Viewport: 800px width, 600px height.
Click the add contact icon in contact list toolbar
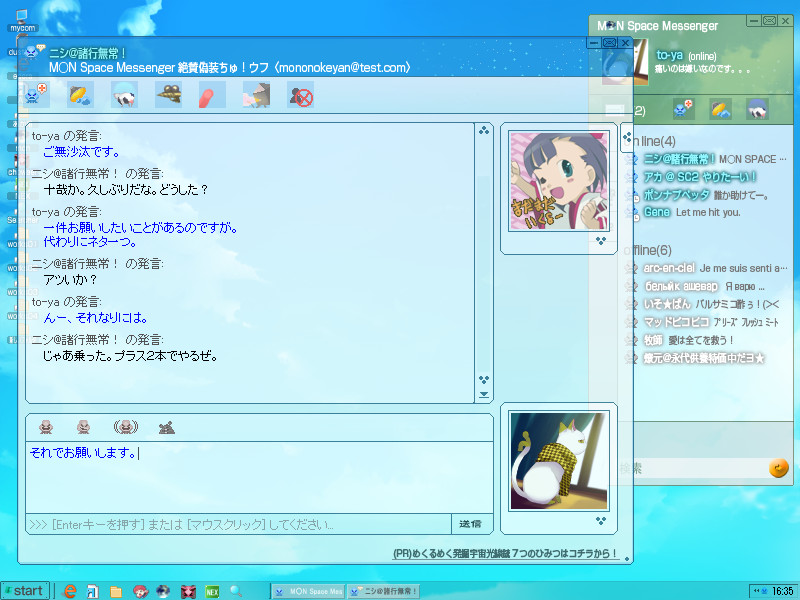pyautogui.click(x=683, y=109)
